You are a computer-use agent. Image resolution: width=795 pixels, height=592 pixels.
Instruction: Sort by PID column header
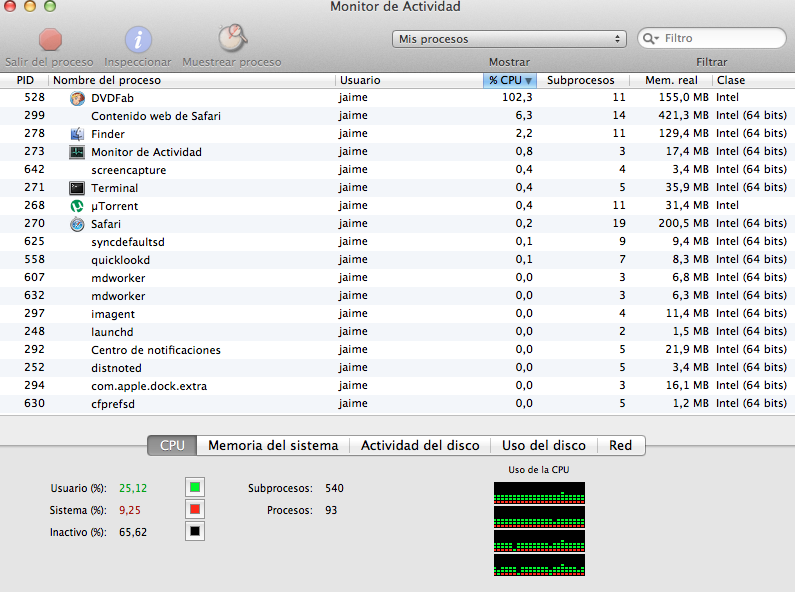coord(24,80)
